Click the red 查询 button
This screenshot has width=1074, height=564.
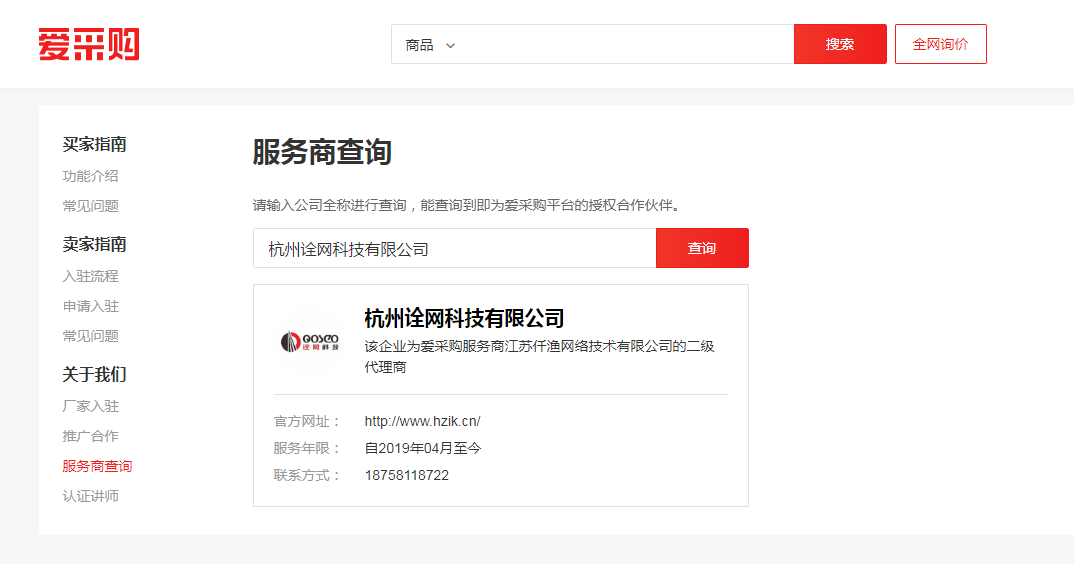(702, 248)
